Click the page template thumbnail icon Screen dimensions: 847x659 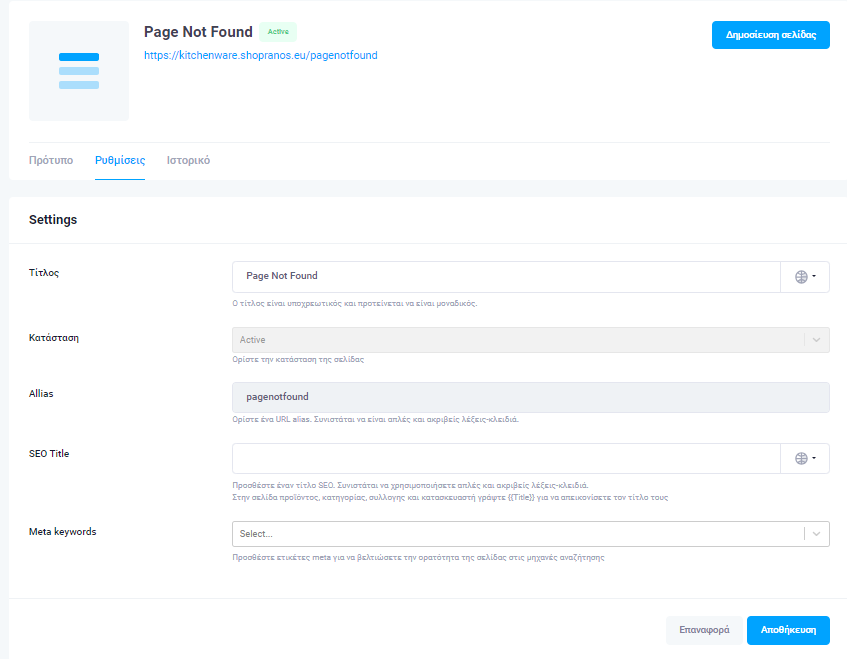coord(79,71)
